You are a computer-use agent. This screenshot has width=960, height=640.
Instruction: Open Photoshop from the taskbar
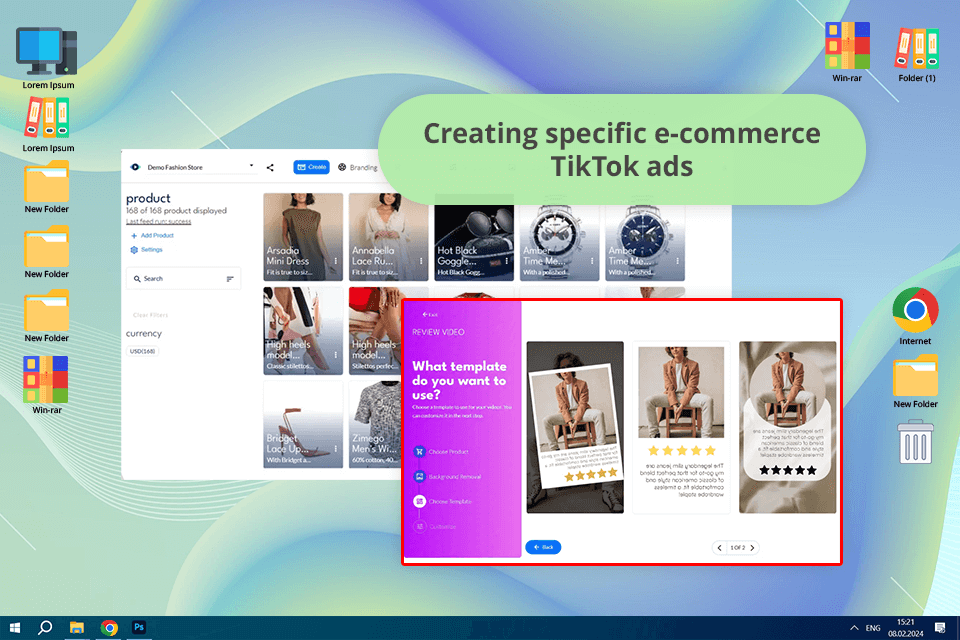(139, 627)
